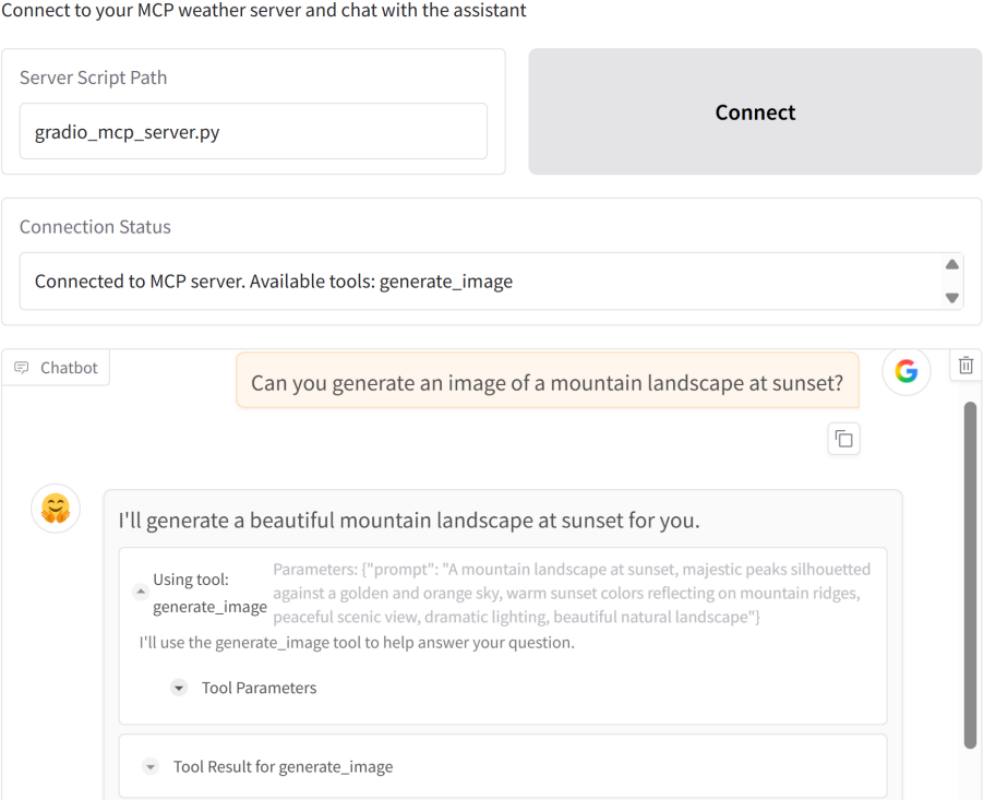This screenshot has height=800, width=985.
Task: Click the Connect button
Action: point(754,112)
